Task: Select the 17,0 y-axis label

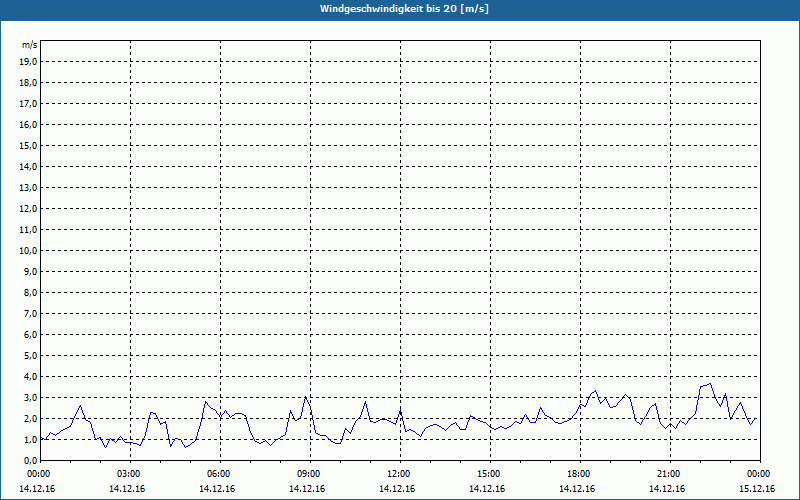Action: [x=29, y=104]
